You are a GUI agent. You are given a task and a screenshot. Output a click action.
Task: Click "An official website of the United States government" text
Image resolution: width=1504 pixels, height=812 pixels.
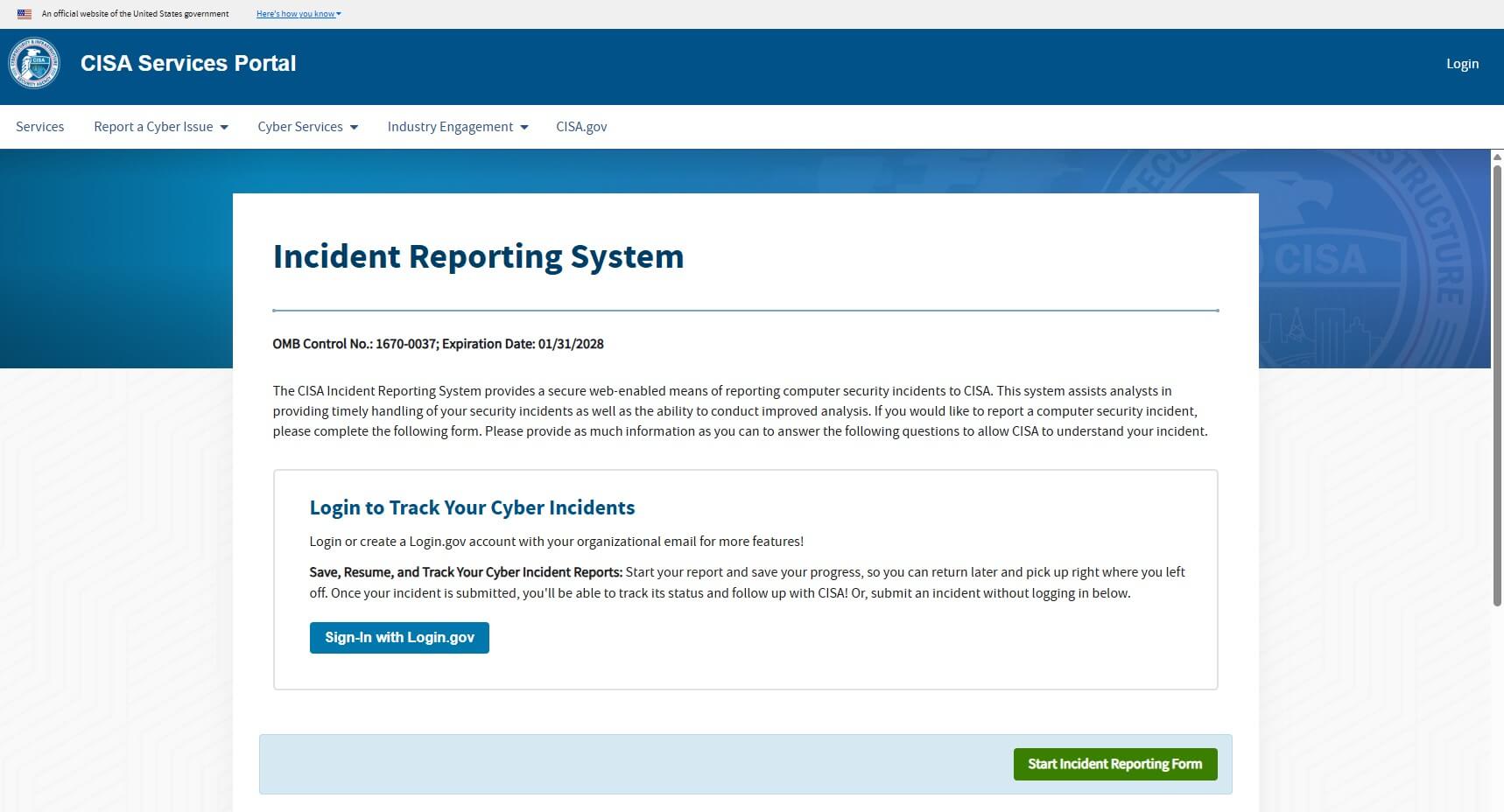click(x=135, y=14)
